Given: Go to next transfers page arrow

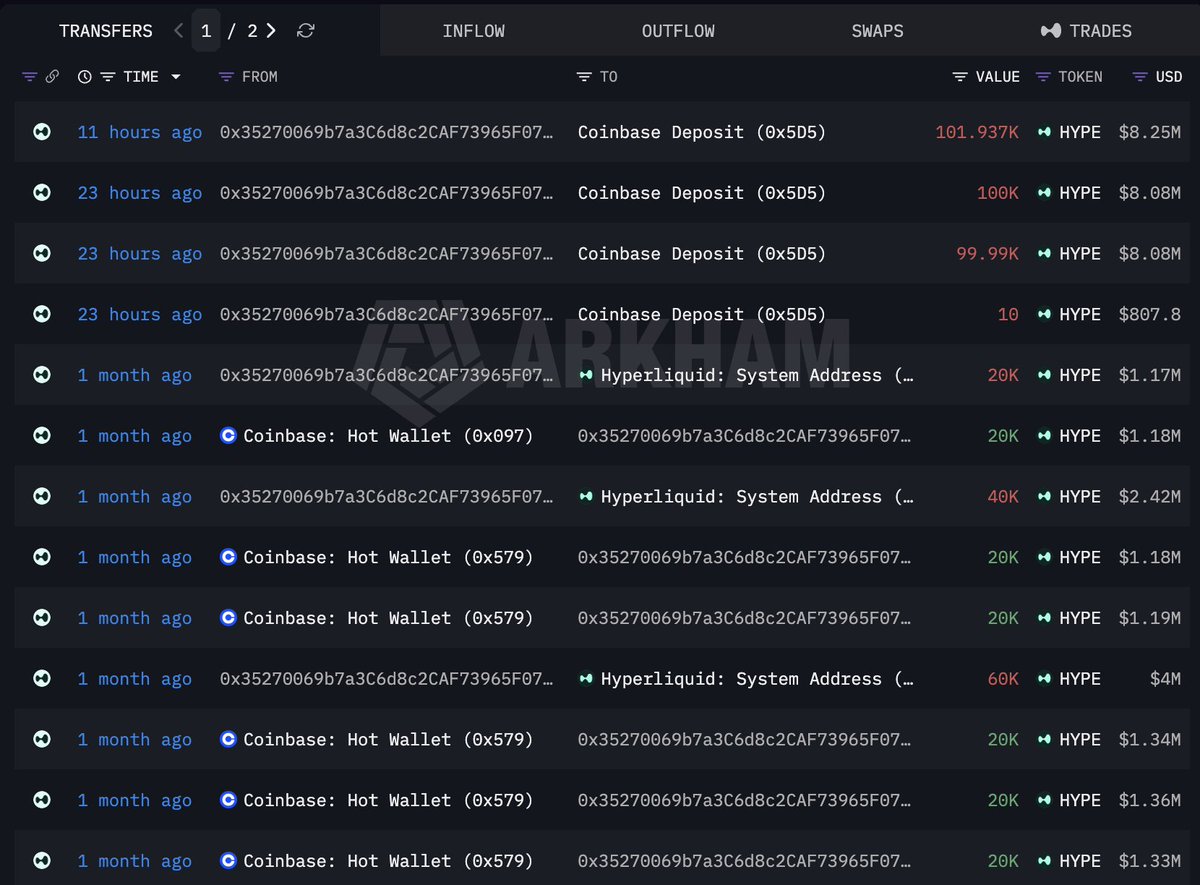Looking at the screenshot, I should [x=271, y=31].
